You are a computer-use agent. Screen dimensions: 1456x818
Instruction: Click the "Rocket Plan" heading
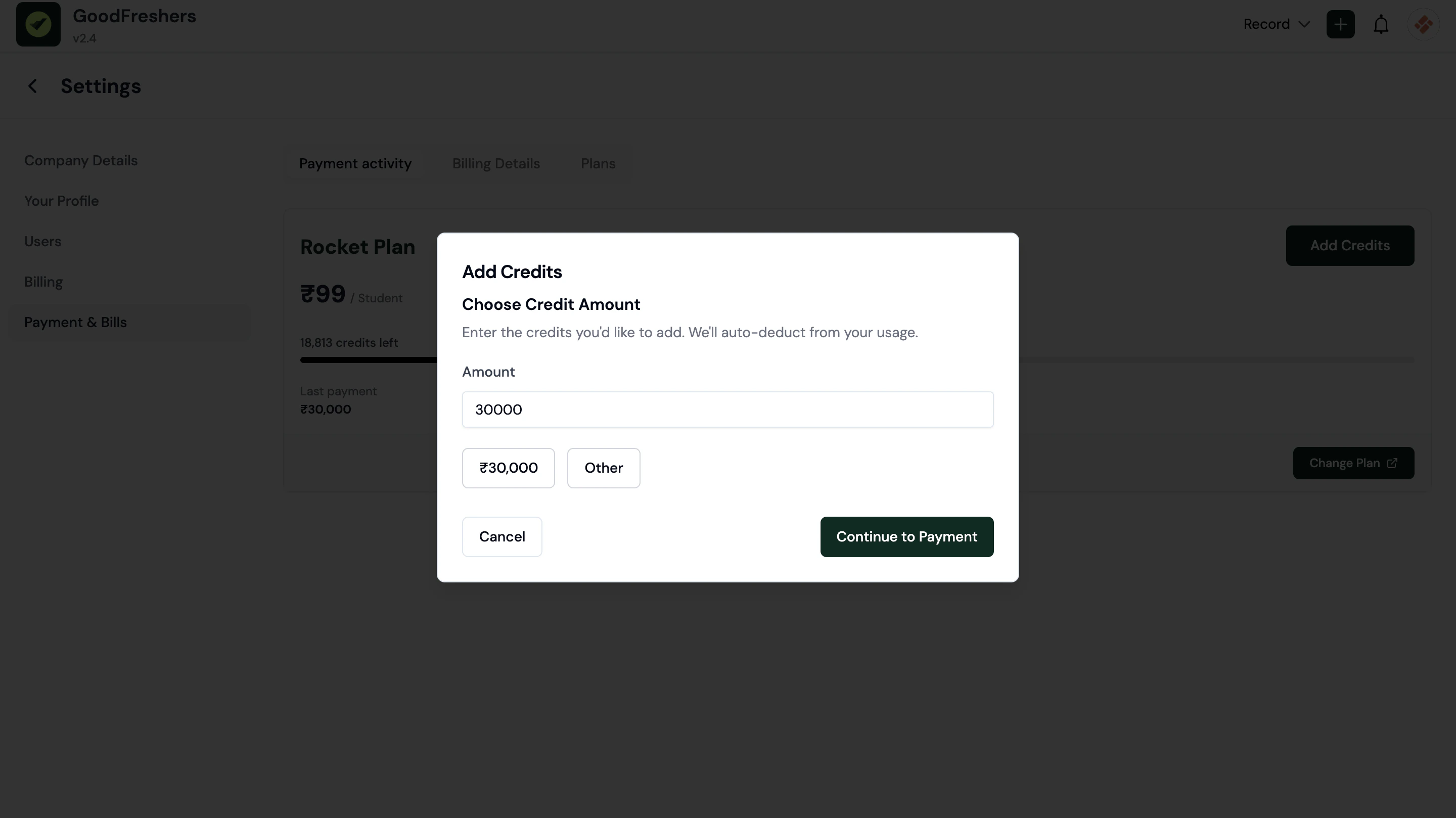click(357, 247)
